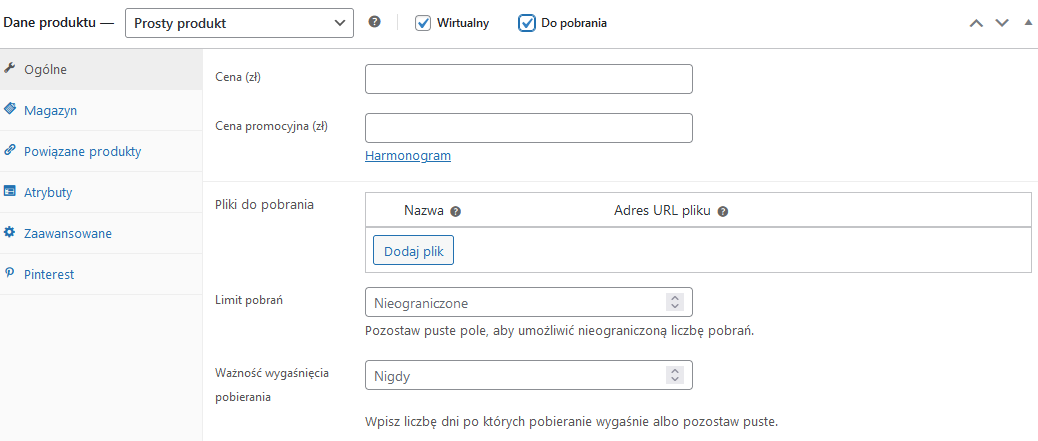Focus the Limit pobrań Nieograniczone field
The image size is (1038, 441).
(529, 302)
